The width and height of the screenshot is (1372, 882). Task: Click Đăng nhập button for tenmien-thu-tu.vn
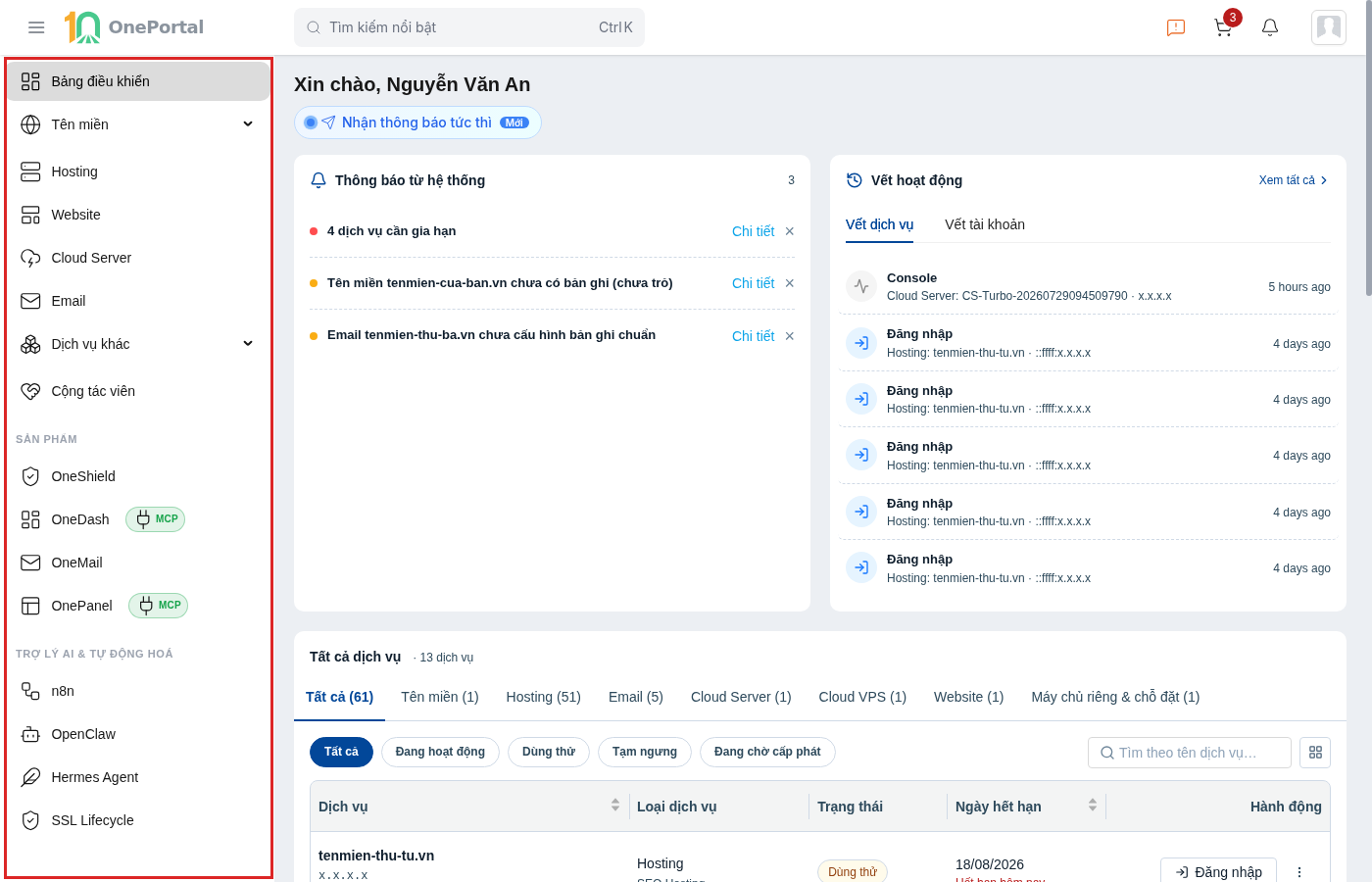(x=1218, y=871)
